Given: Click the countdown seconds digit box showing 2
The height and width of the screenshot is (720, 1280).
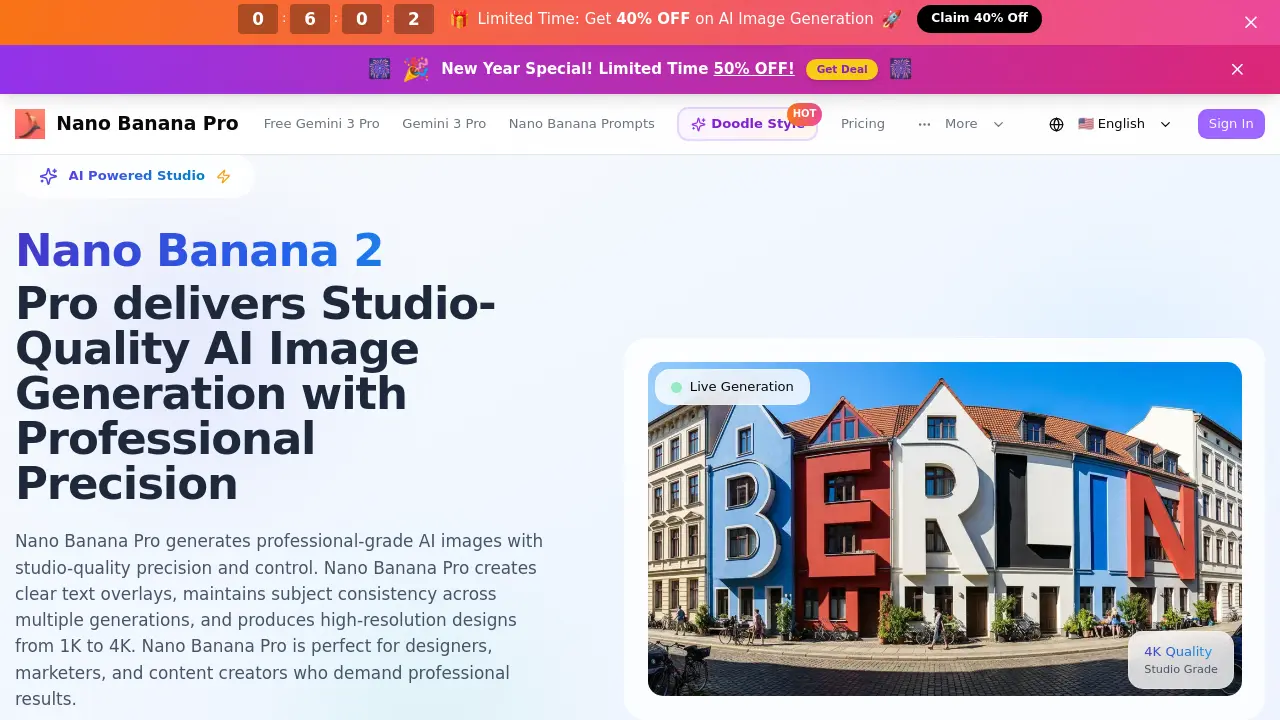Looking at the screenshot, I should 414,19.
